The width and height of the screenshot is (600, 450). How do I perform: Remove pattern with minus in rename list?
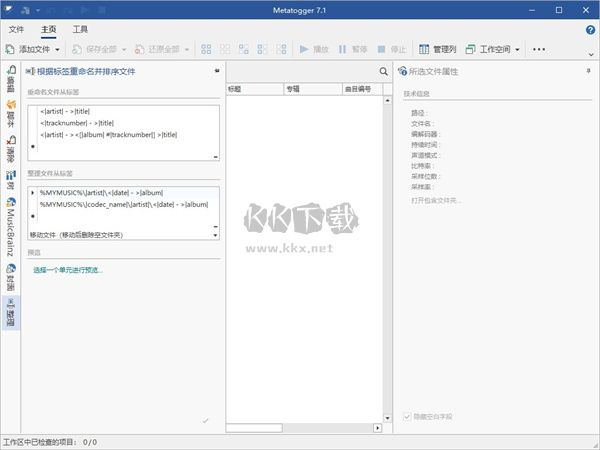pyautogui.click(x=215, y=157)
